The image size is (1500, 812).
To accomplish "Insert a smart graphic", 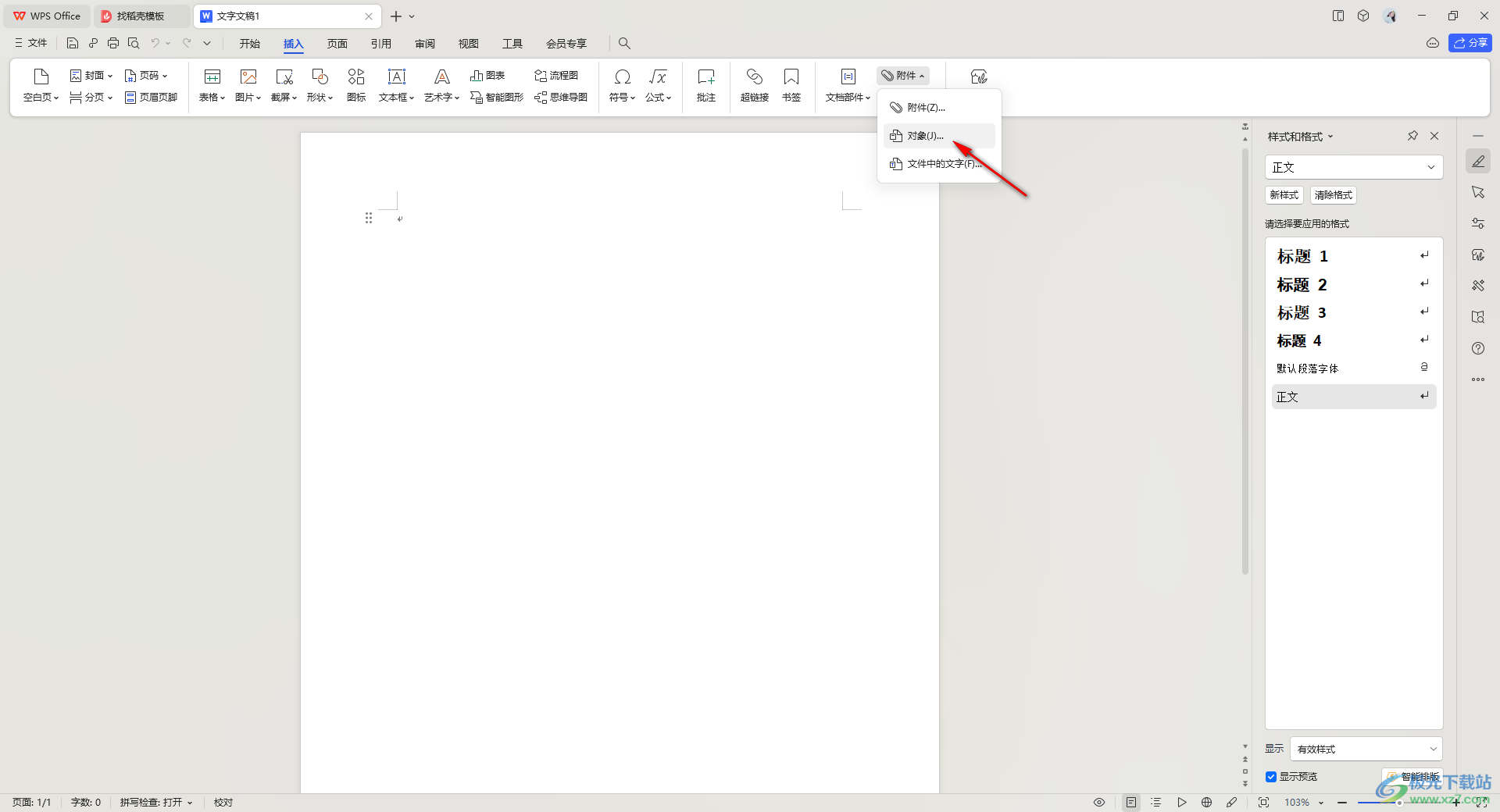I will (x=497, y=98).
